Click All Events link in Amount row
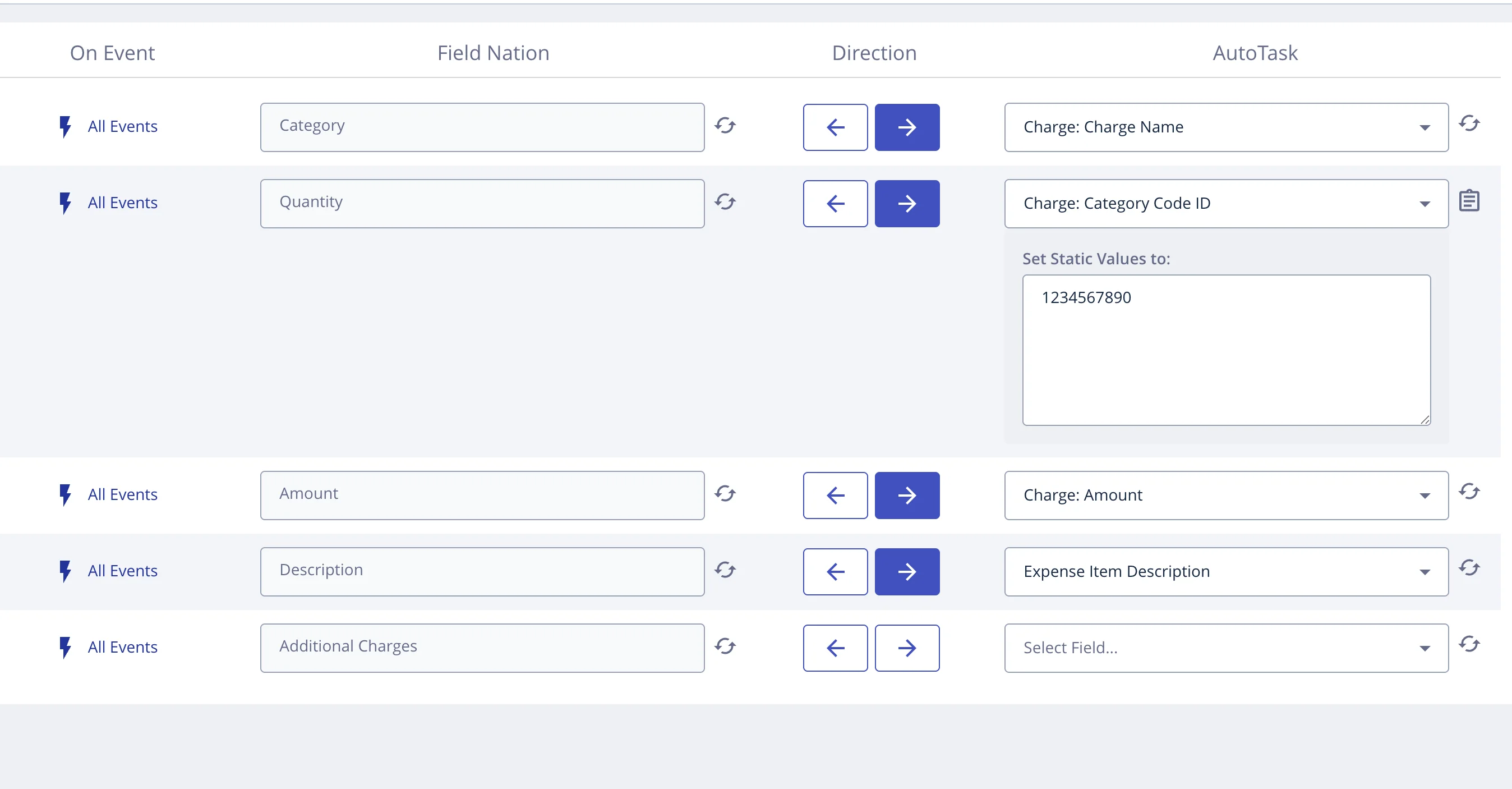Viewport: 1512px width, 789px height. click(x=123, y=494)
